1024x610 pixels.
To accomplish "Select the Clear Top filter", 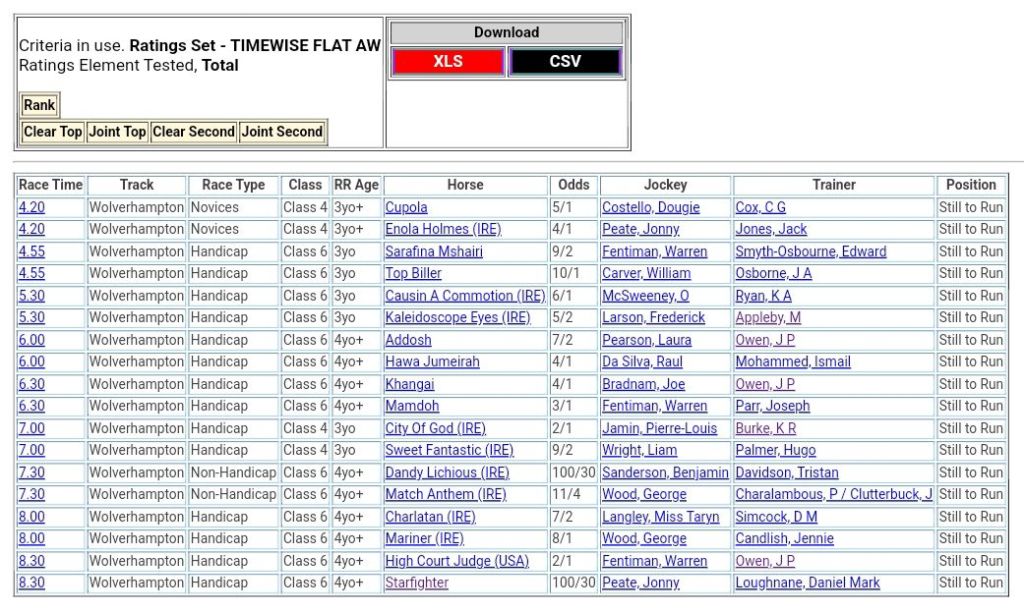I will (53, 132).
